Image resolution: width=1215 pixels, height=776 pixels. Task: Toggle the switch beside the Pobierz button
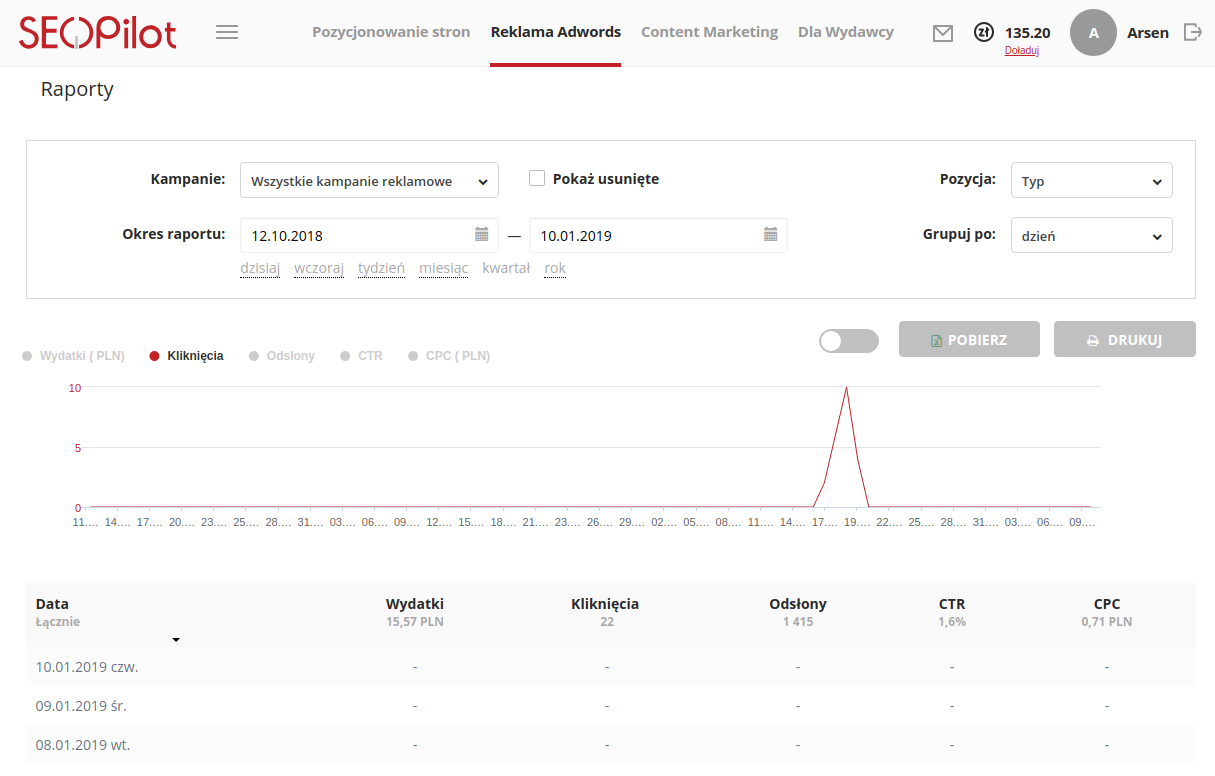tap(848, 341)
